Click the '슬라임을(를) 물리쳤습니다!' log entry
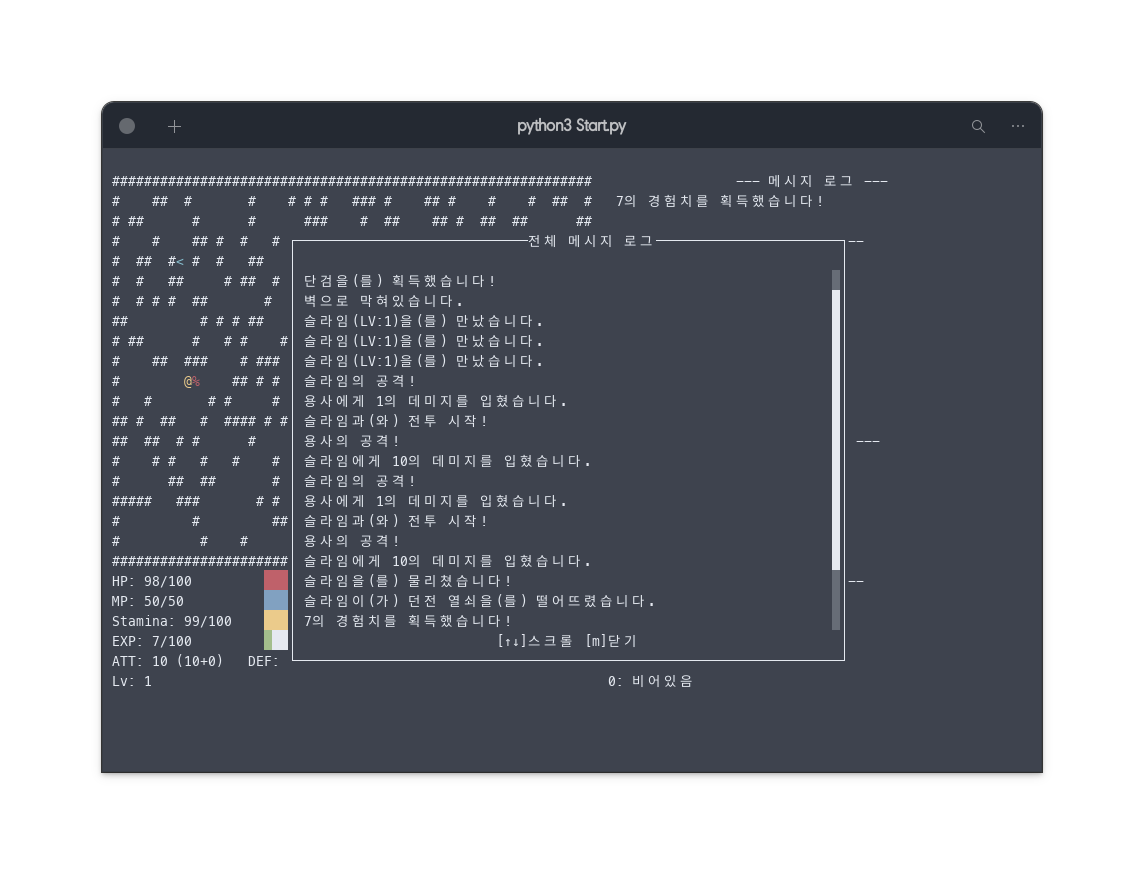The height and width of the screenshot is (874, 1144). [x=408, y=581]
